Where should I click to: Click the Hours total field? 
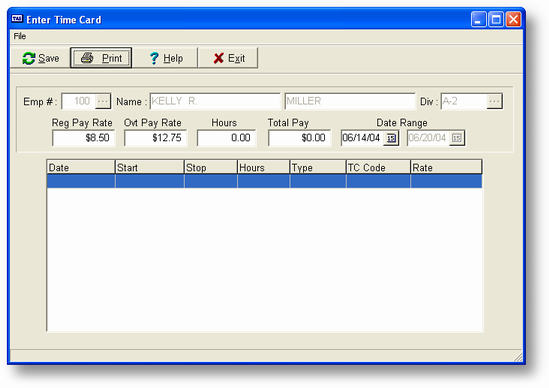pos(227,138)
